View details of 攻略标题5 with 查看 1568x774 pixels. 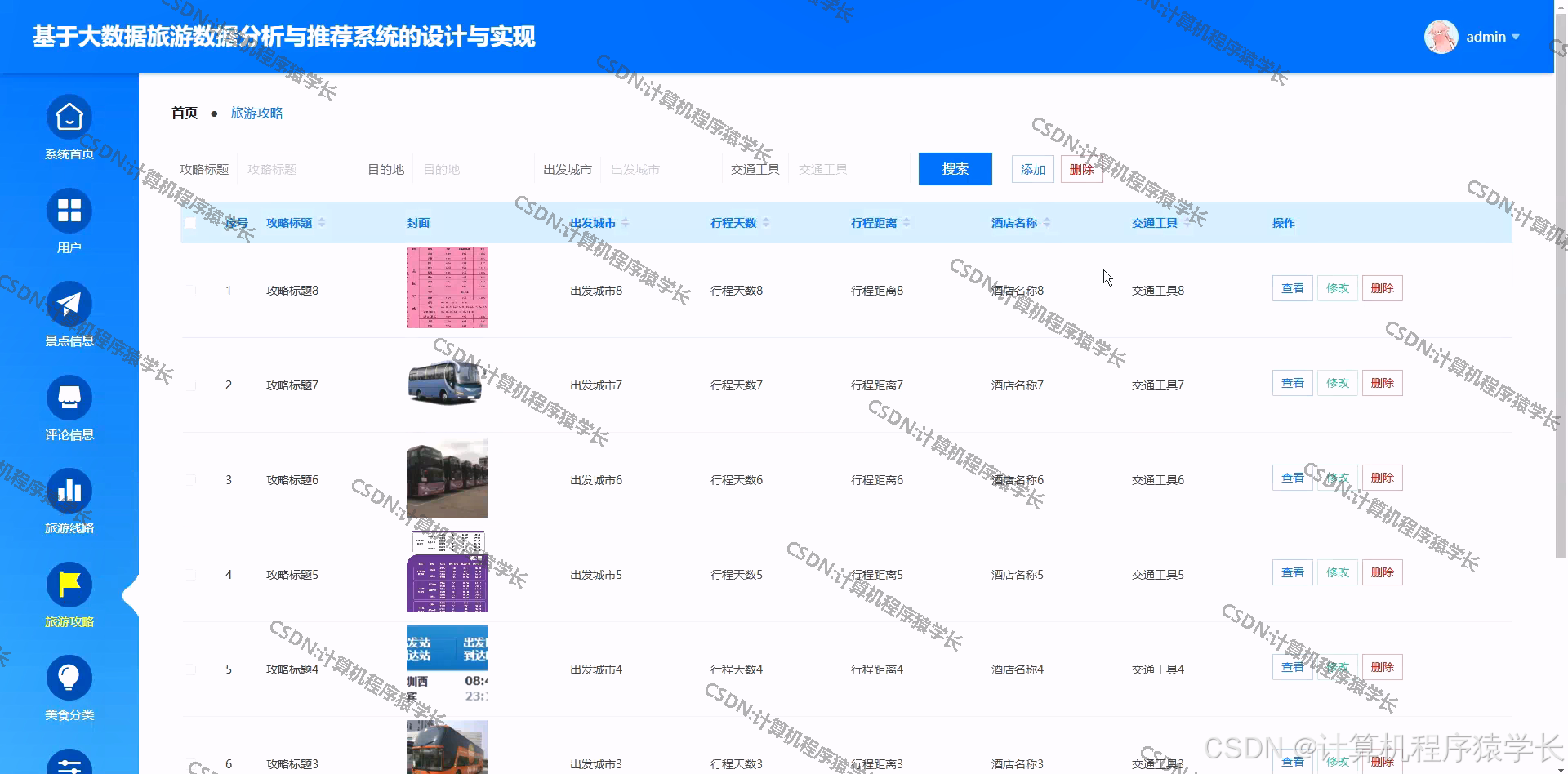(x=1293, y=572)
